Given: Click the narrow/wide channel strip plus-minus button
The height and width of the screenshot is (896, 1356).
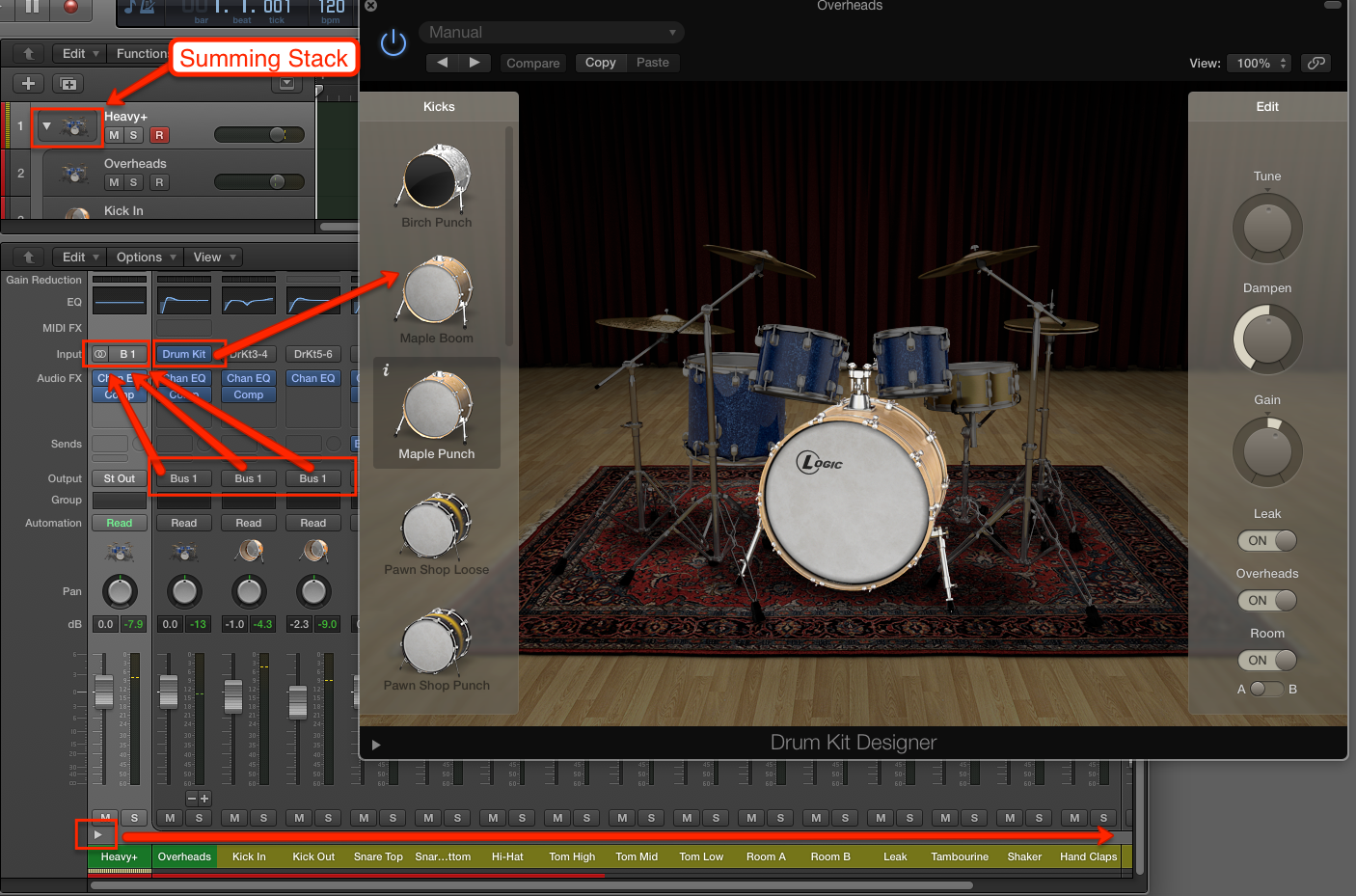Looking at the screenshot, I should click(x=198, y=799).
